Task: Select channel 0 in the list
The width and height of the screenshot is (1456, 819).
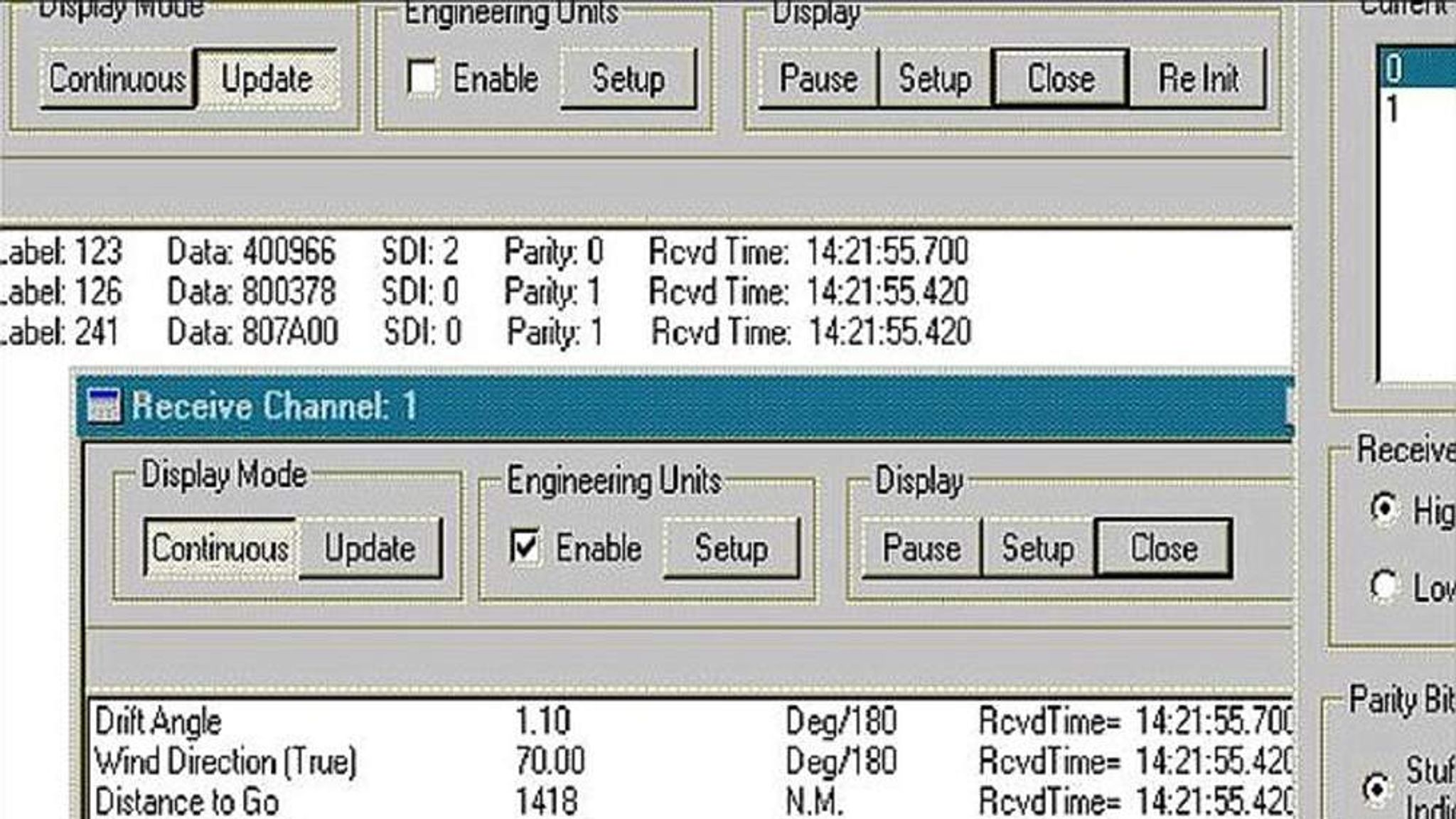Action: click(x=1415, y=68)
